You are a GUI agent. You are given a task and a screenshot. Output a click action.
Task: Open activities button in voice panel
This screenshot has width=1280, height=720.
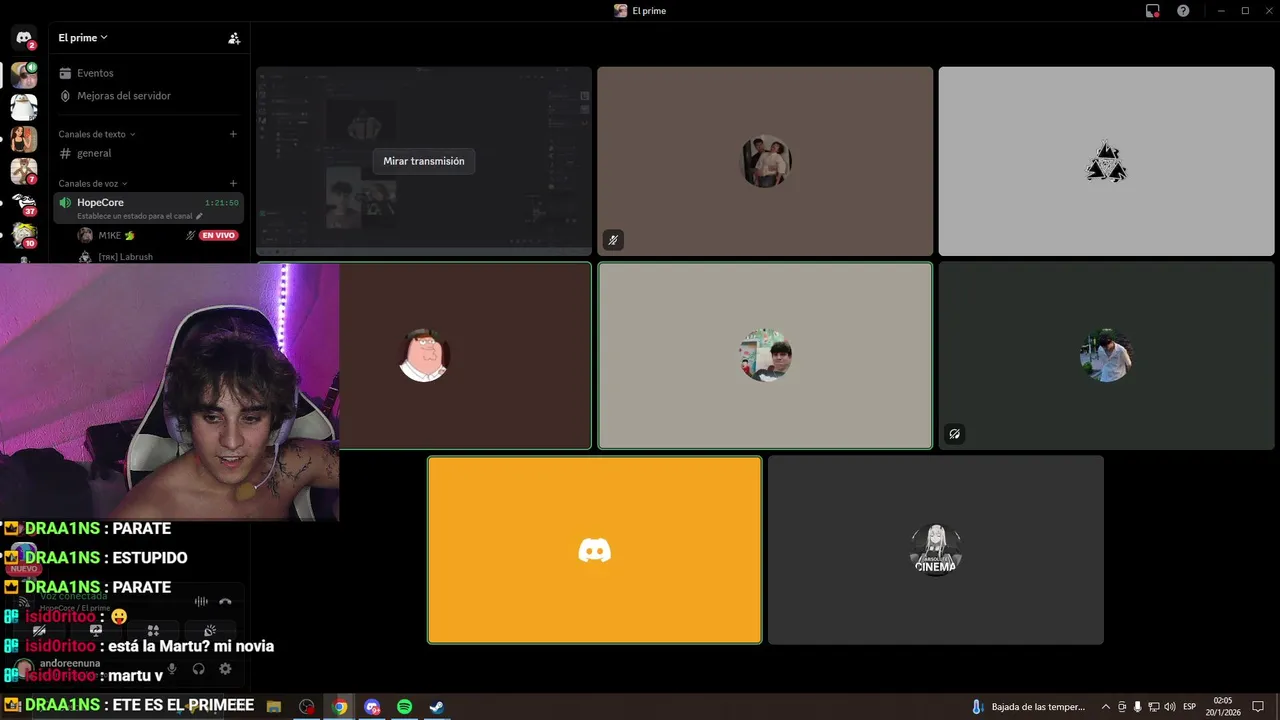(x=153, y=631)
